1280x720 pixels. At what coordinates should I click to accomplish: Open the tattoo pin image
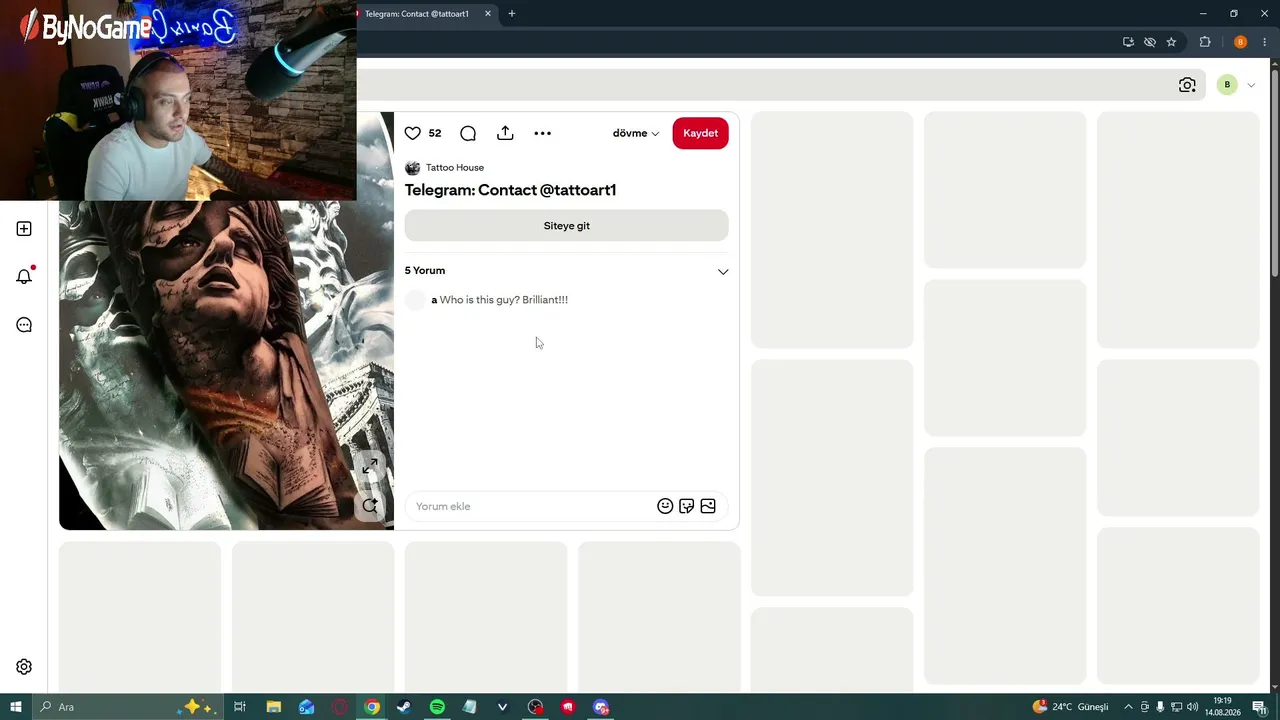(x=226, y=365)
